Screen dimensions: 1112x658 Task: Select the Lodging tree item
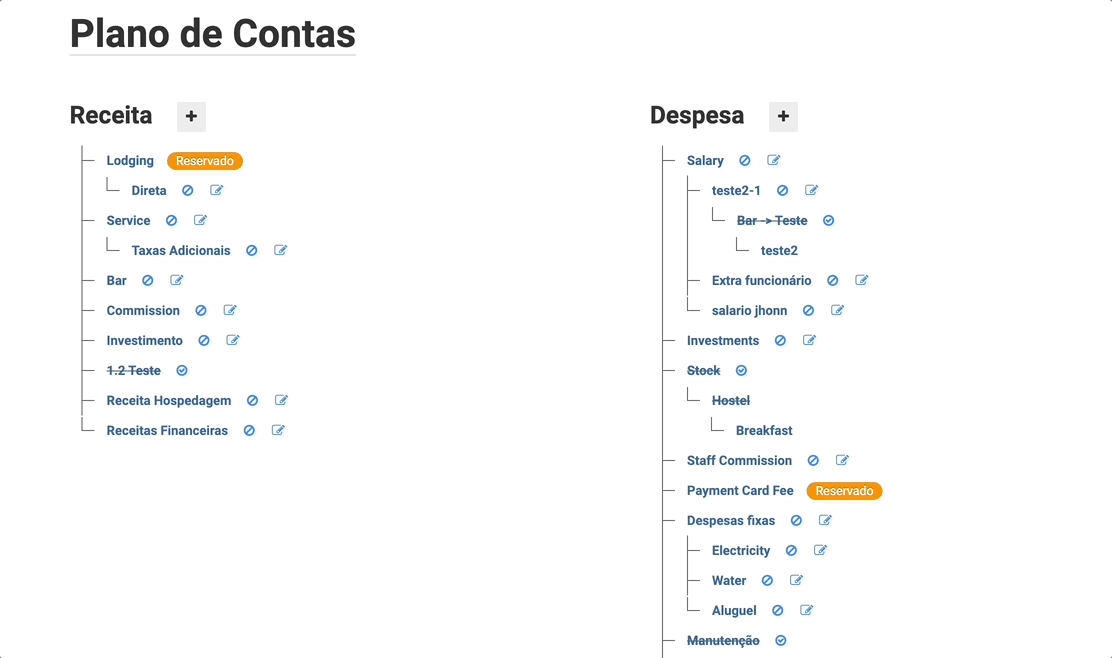[130, 160]
